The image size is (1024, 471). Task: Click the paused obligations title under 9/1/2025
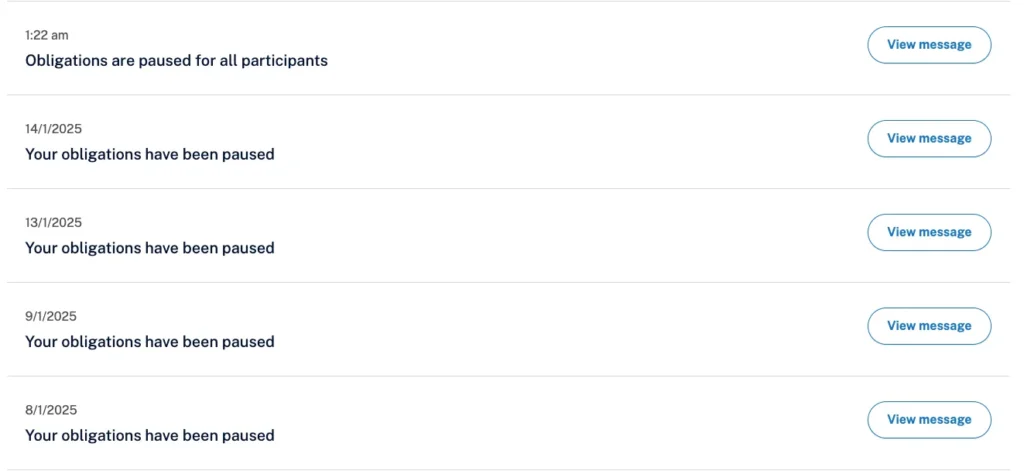coord(149,342)
